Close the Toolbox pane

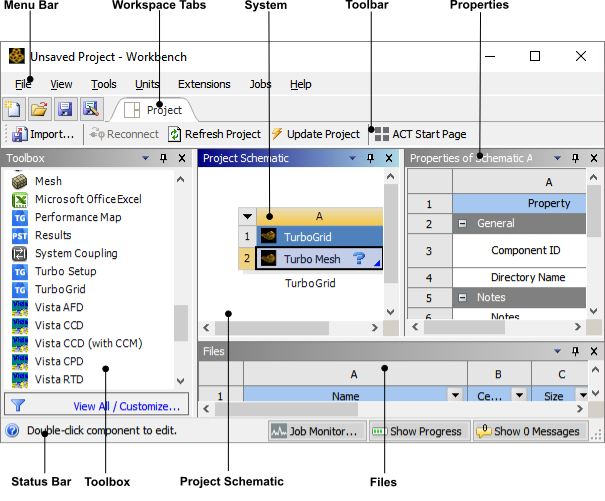coord(182,158)
